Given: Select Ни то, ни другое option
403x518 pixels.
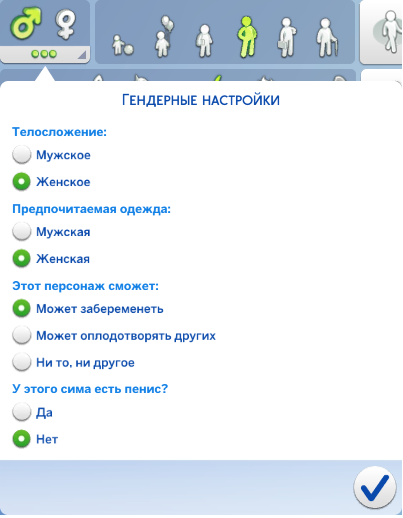Looking at the screenshot, I should coord(21,362).
